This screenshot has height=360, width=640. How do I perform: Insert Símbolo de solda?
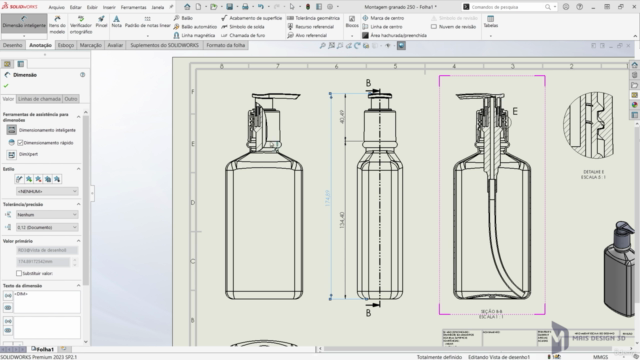(x=243, y=27)
